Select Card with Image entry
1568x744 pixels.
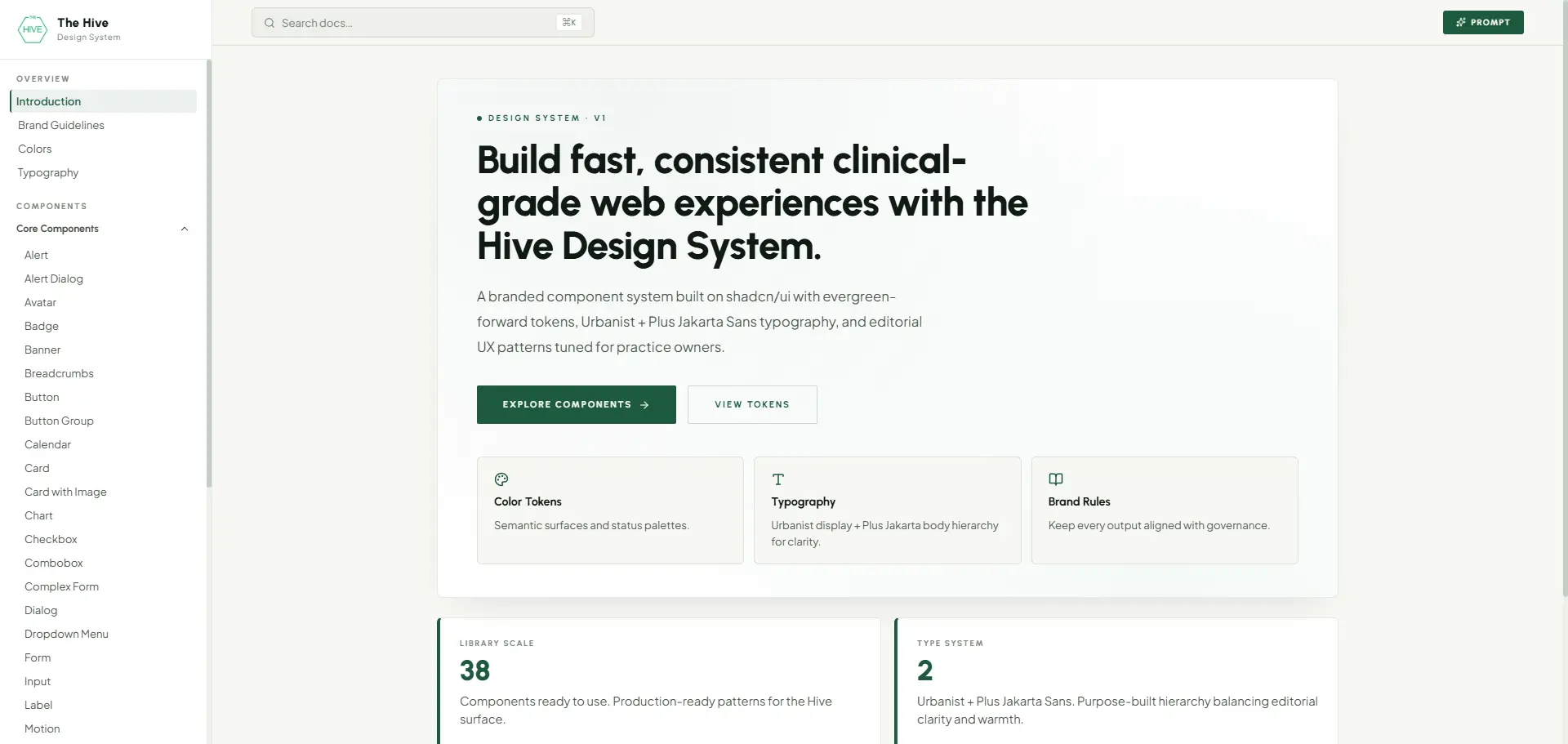click(x=65, y=492)
